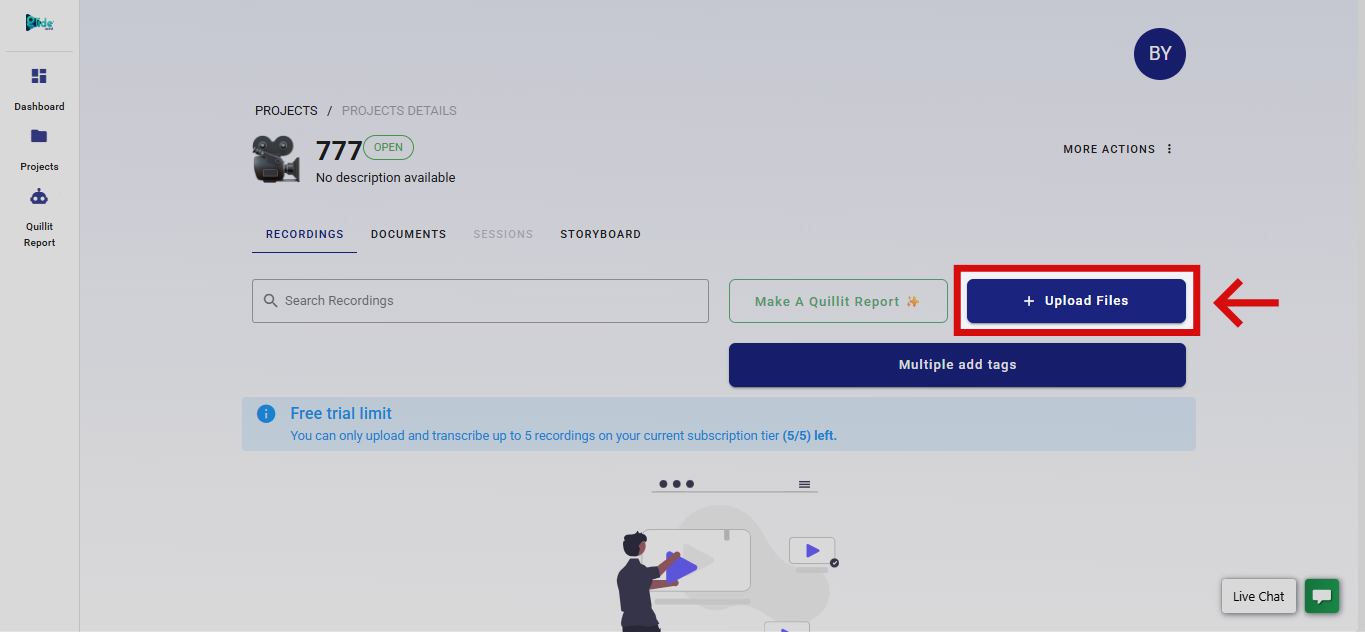Click the OPEN status badge
This screenshot has height=632, width=1365.
[x=388, y=147]
